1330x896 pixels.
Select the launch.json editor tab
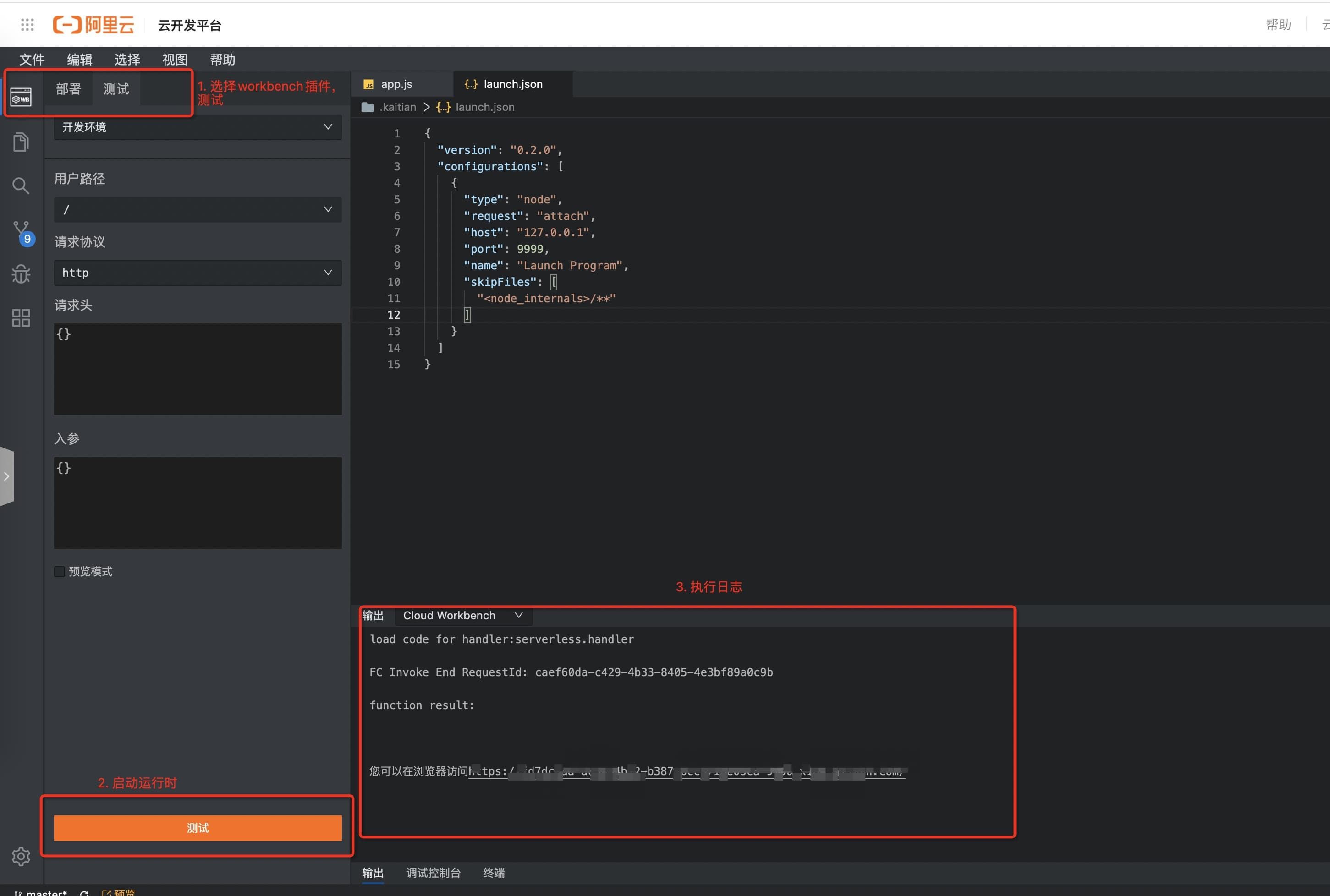pyautogui.click(x=513, y=84)
